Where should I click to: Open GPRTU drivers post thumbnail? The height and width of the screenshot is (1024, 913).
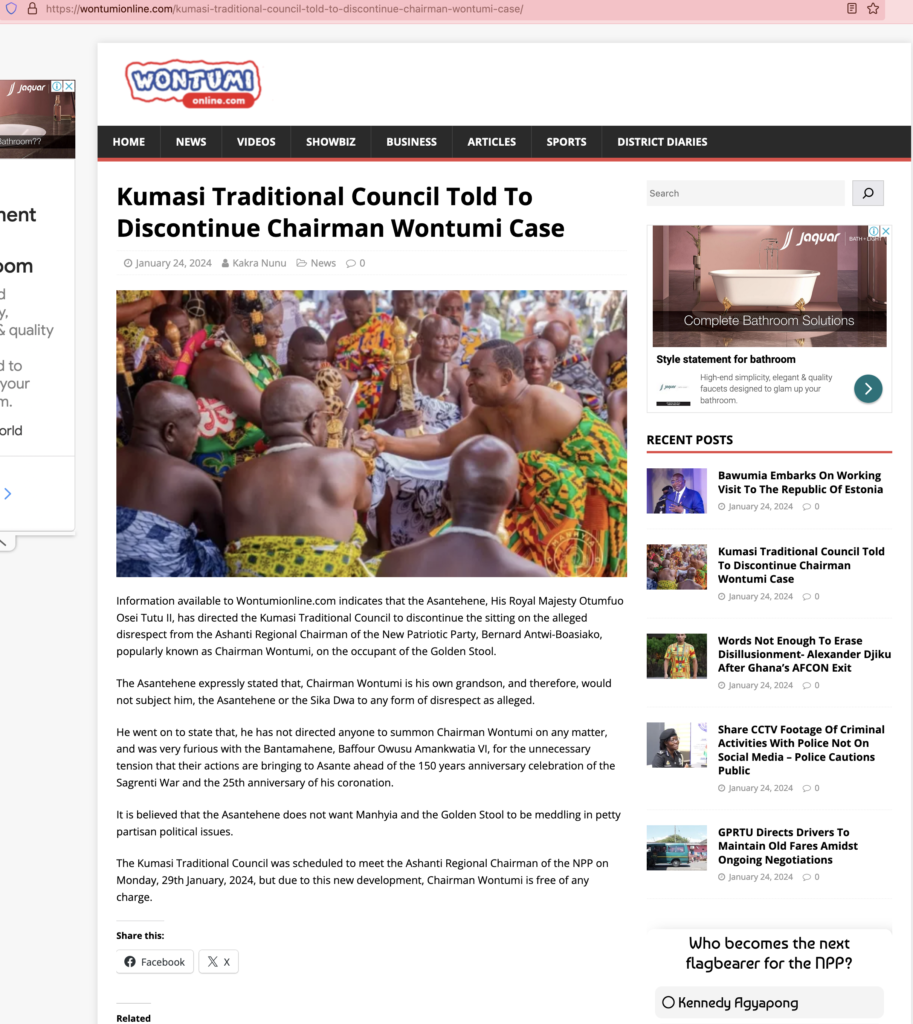click(x=677, y=848)
